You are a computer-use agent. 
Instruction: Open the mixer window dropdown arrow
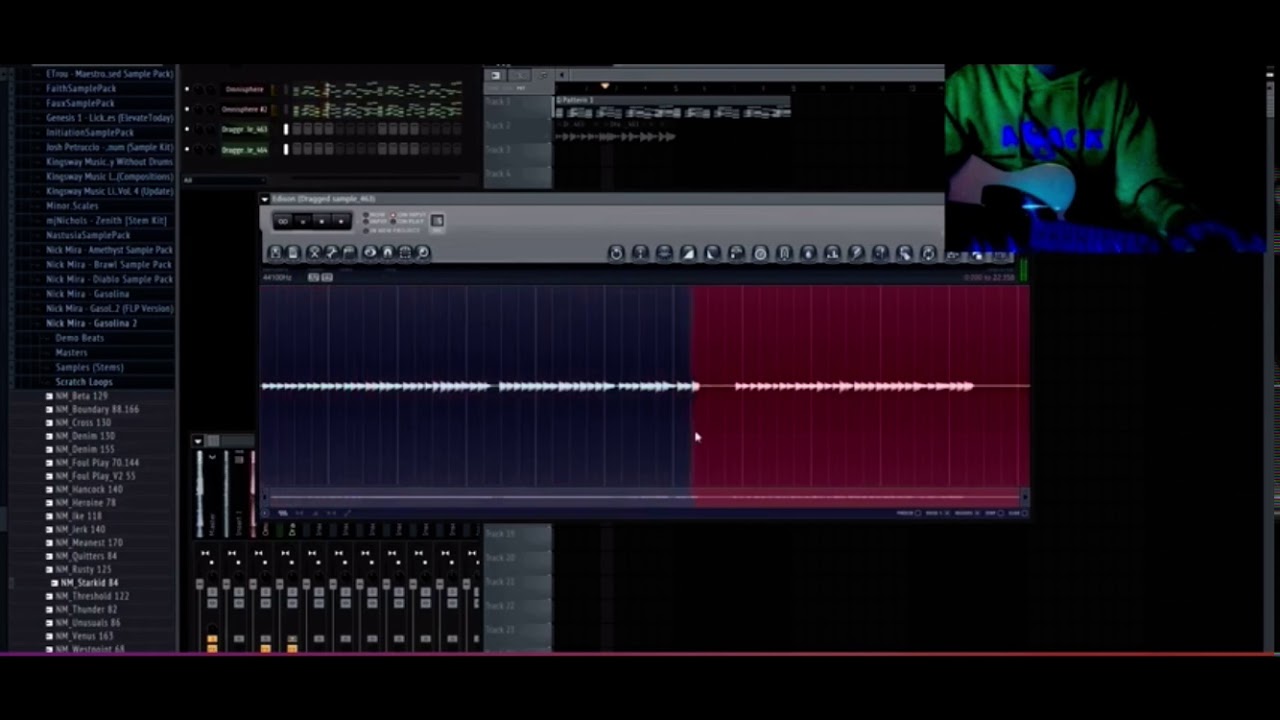click(198, 441)
